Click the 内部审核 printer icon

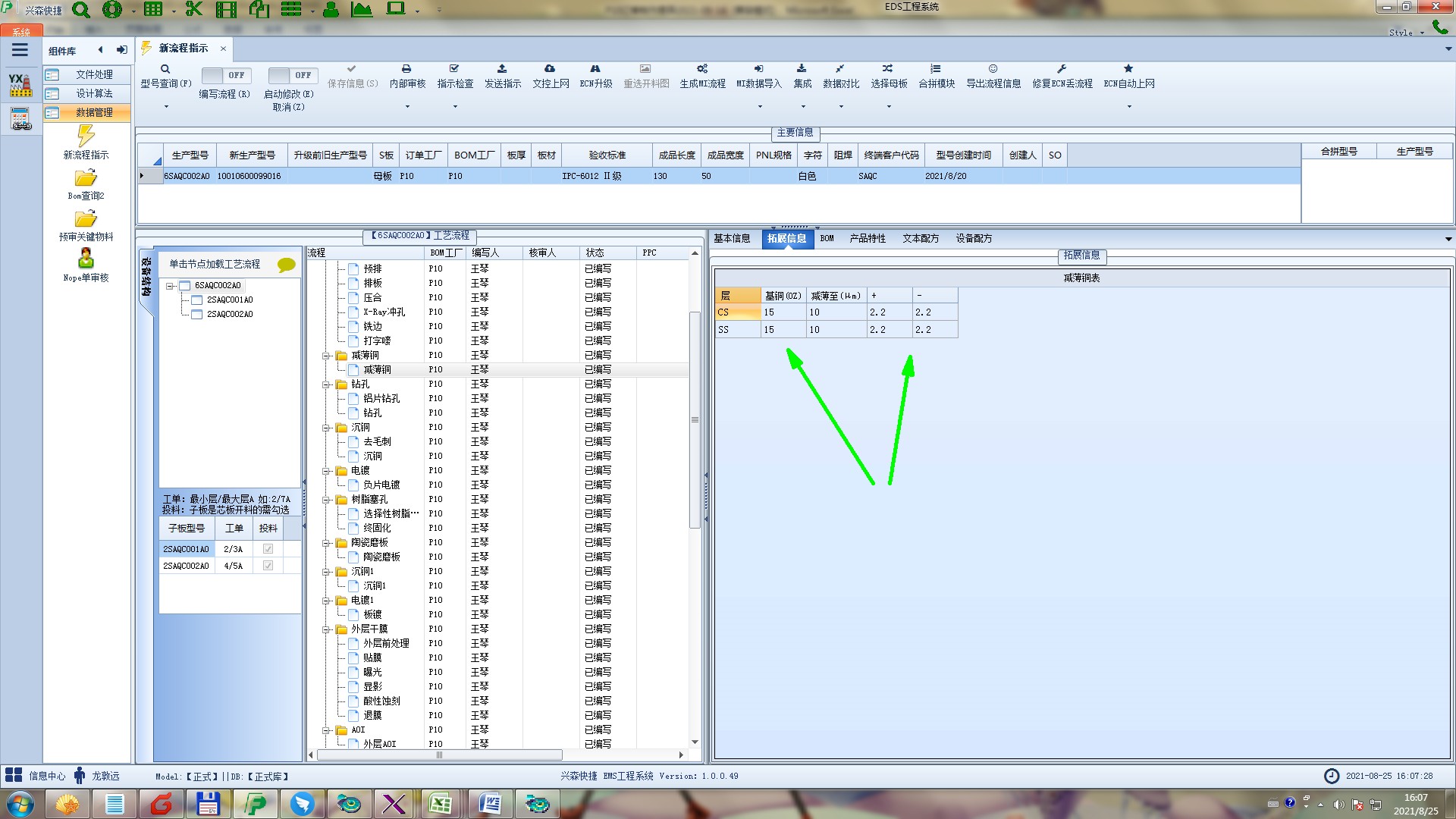click(x=406, y=69)
